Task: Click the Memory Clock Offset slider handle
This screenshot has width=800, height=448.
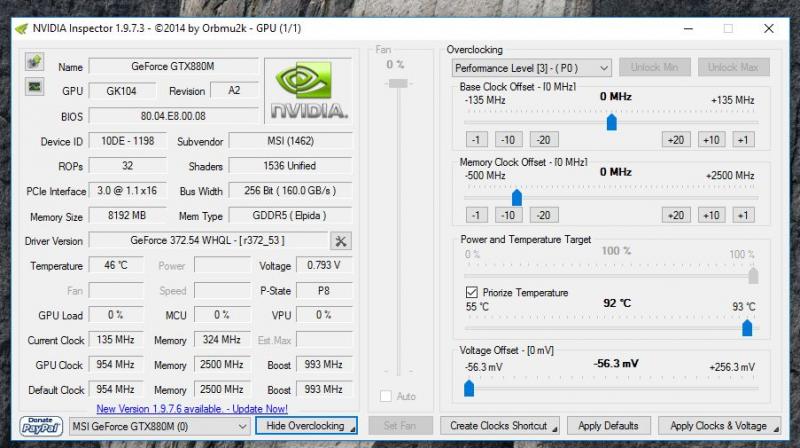Action: coord(516,197)
